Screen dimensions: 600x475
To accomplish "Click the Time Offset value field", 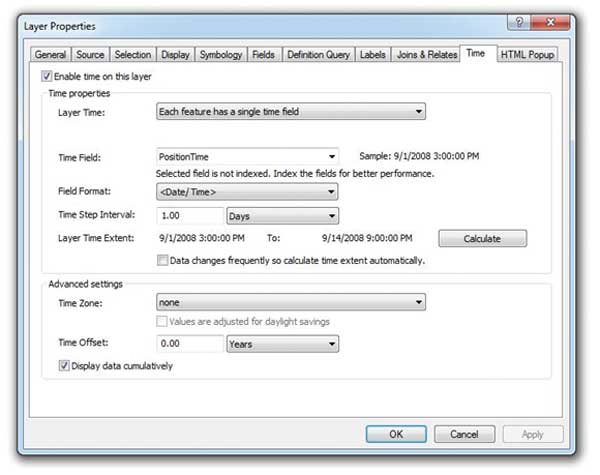I will point(190,344).
